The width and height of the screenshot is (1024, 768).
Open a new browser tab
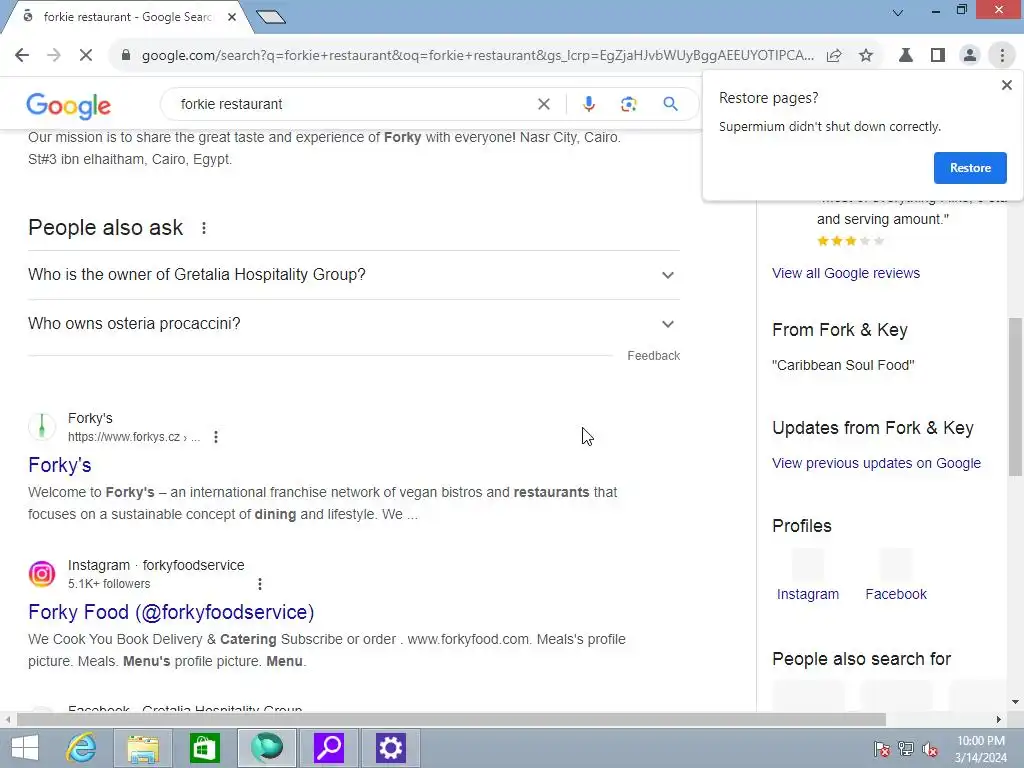click(x=271, y=17)
